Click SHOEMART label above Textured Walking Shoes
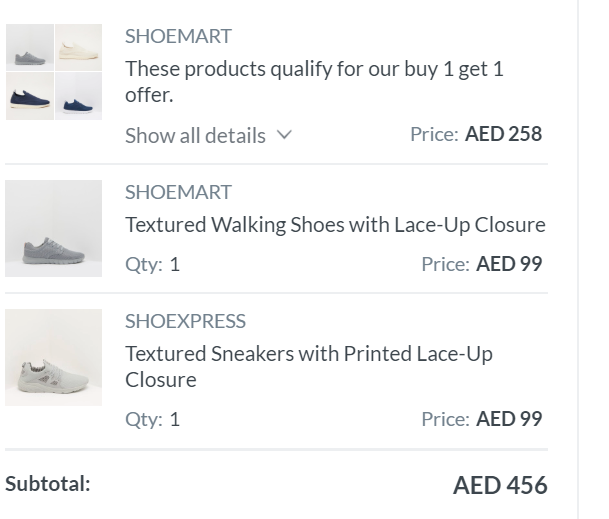 [x=178, y=192]
